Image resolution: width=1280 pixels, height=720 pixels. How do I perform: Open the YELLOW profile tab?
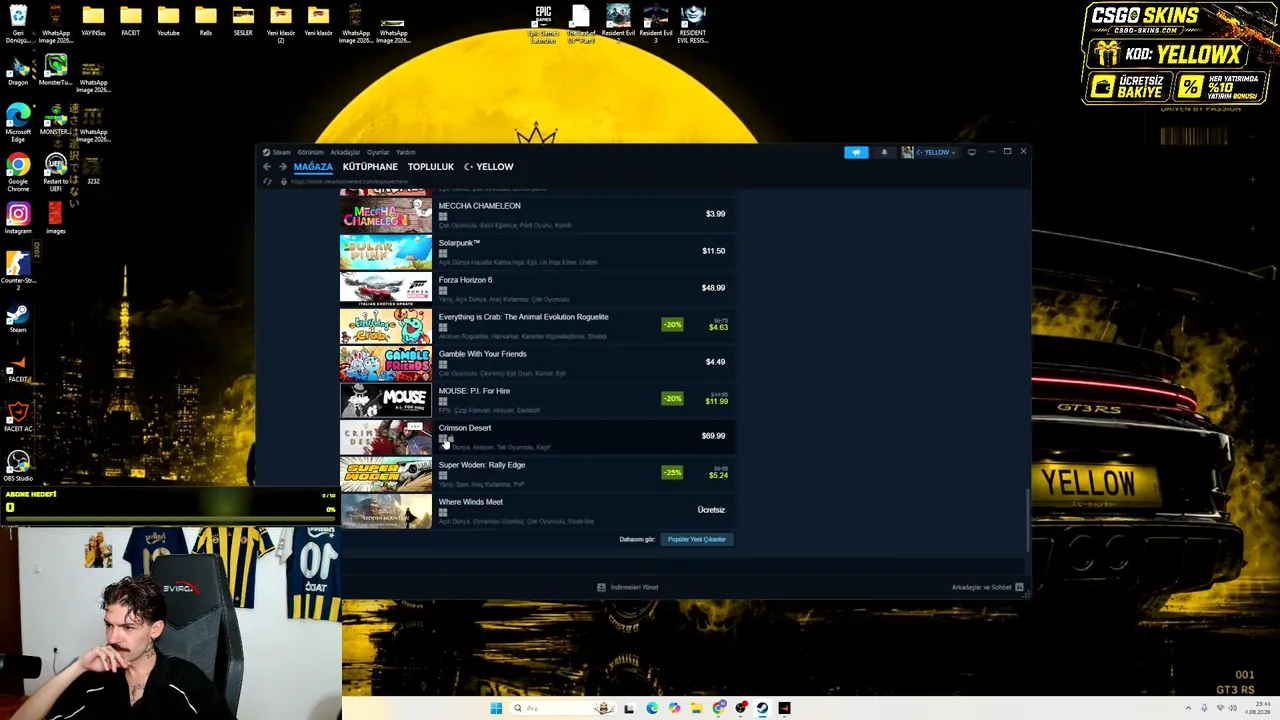(489, 167)
